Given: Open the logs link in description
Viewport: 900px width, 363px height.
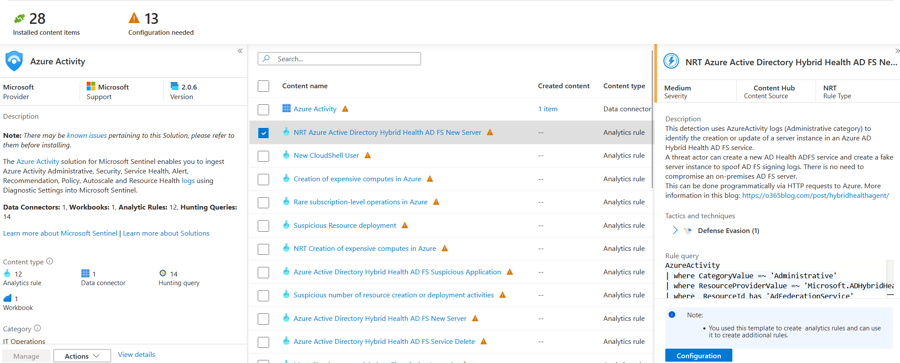Looking at the screenshot, I should point(188,180).
